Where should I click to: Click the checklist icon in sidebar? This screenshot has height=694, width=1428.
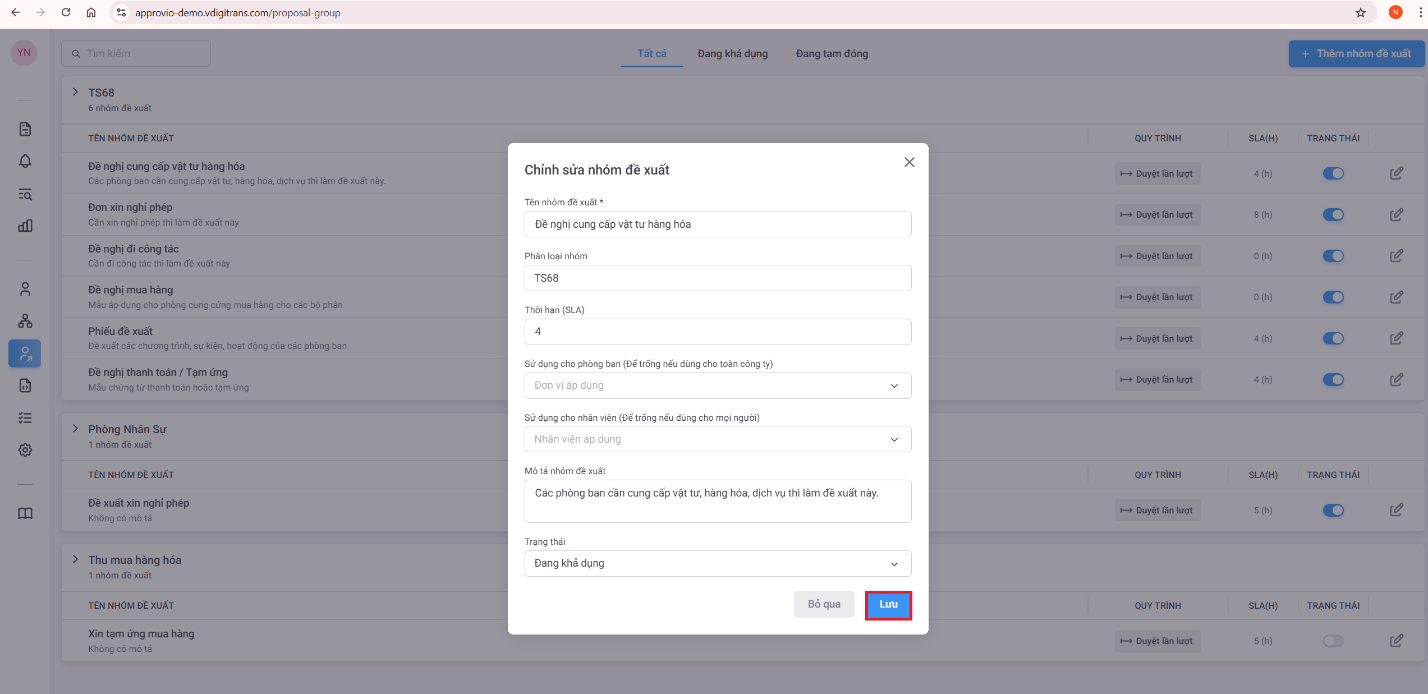(25, 418)
